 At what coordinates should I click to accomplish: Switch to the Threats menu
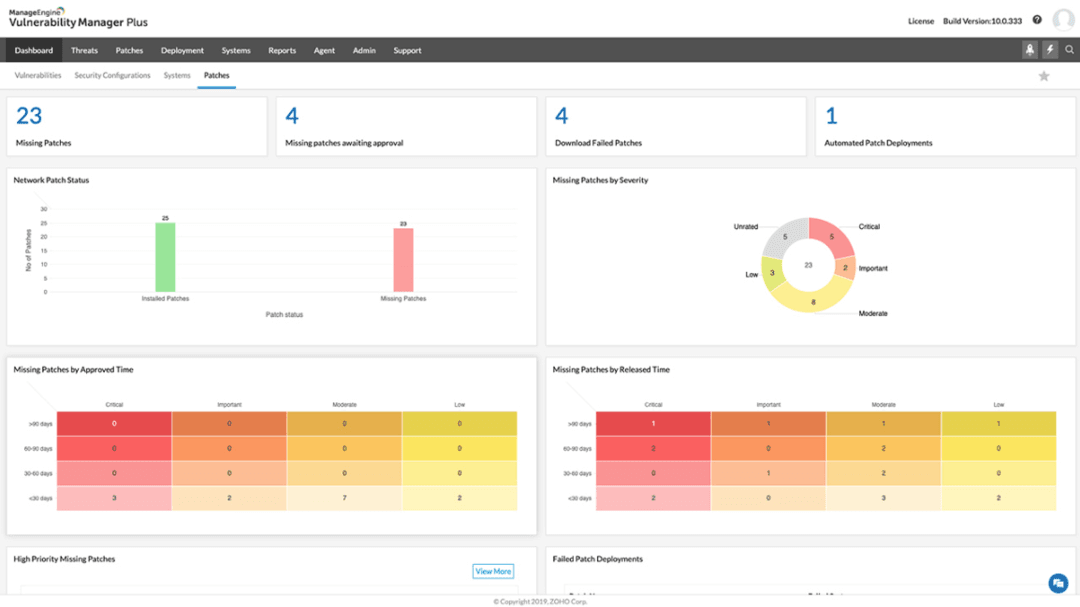click(x=84, y=49)
